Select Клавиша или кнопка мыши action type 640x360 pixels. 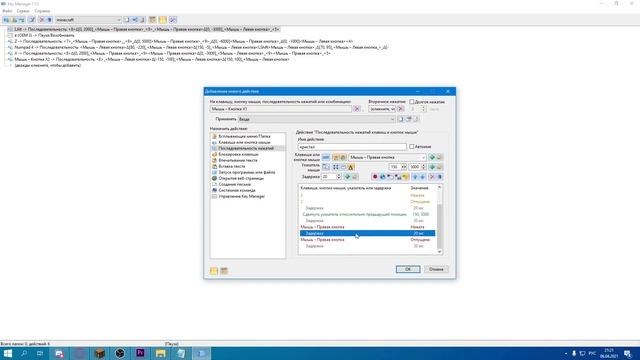pyautogui.click(x=244, y=142)
